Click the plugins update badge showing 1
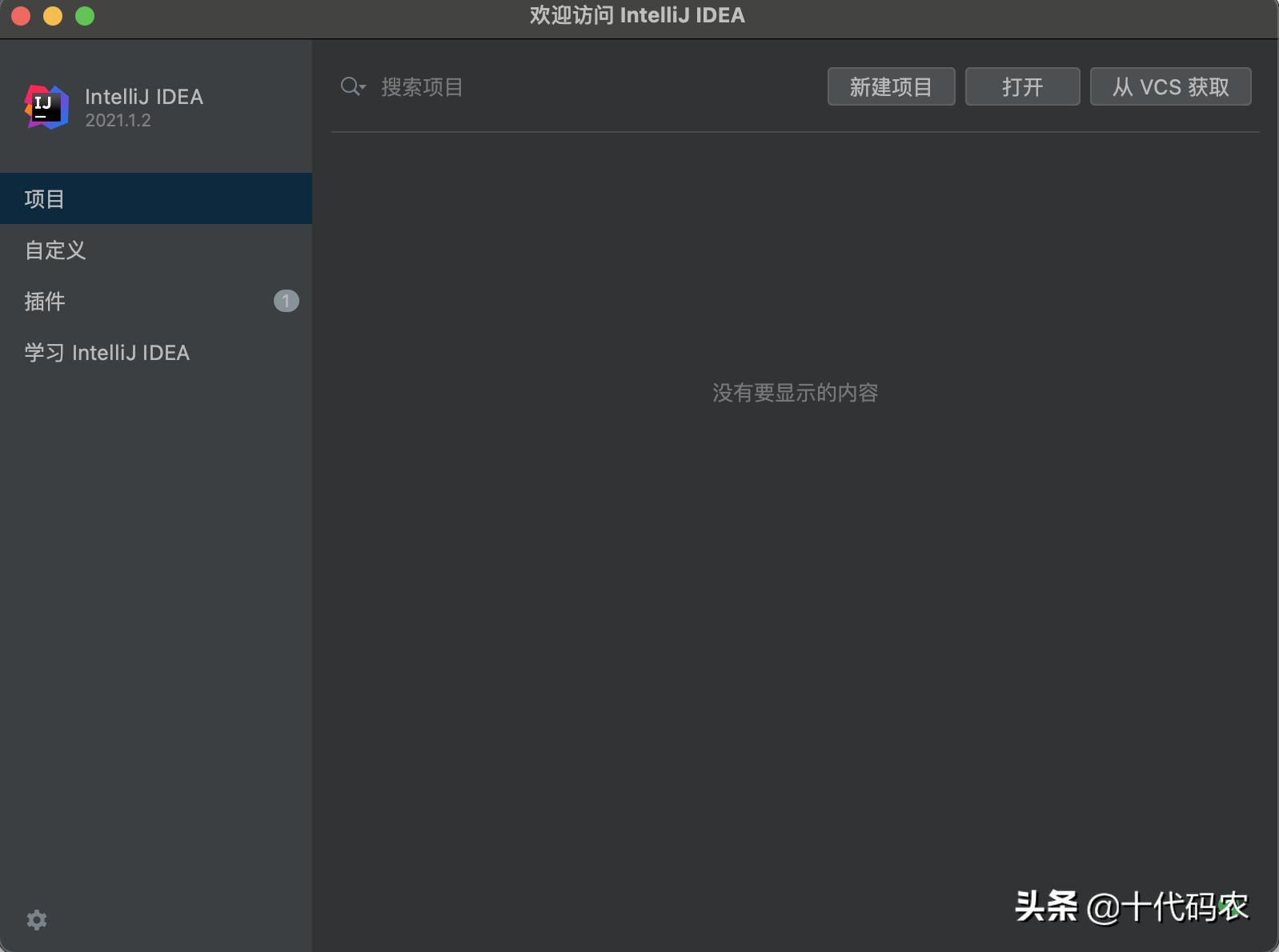 click(287, 301)
